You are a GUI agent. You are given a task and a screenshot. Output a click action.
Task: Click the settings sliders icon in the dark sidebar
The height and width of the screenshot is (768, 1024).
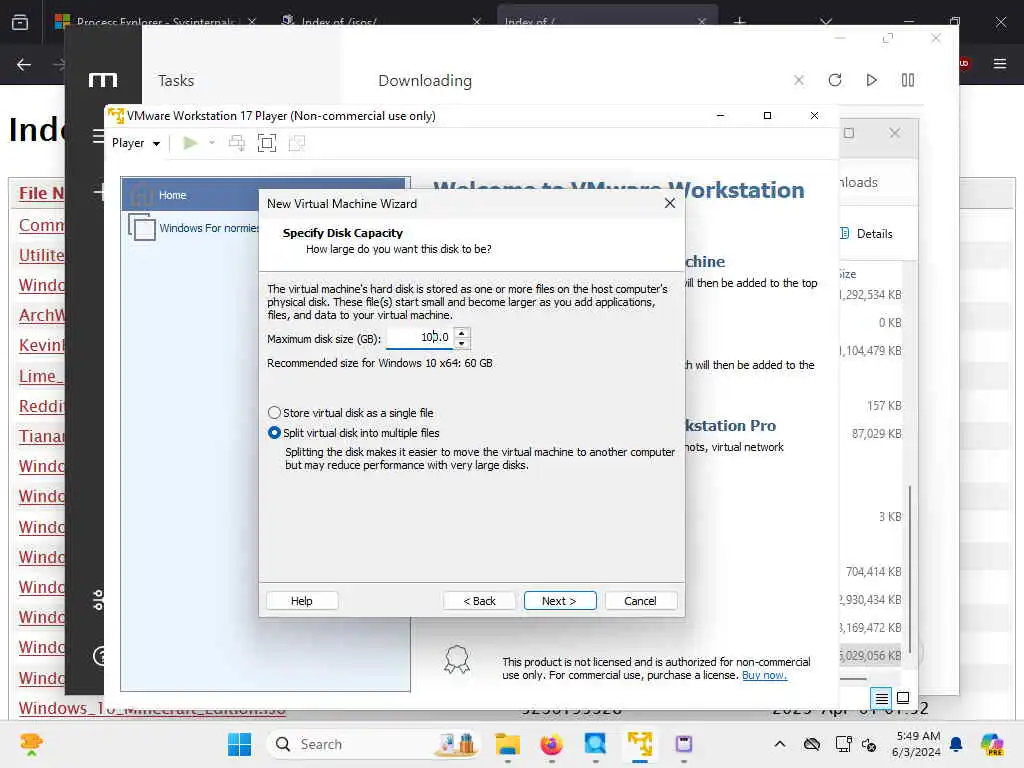98,600
